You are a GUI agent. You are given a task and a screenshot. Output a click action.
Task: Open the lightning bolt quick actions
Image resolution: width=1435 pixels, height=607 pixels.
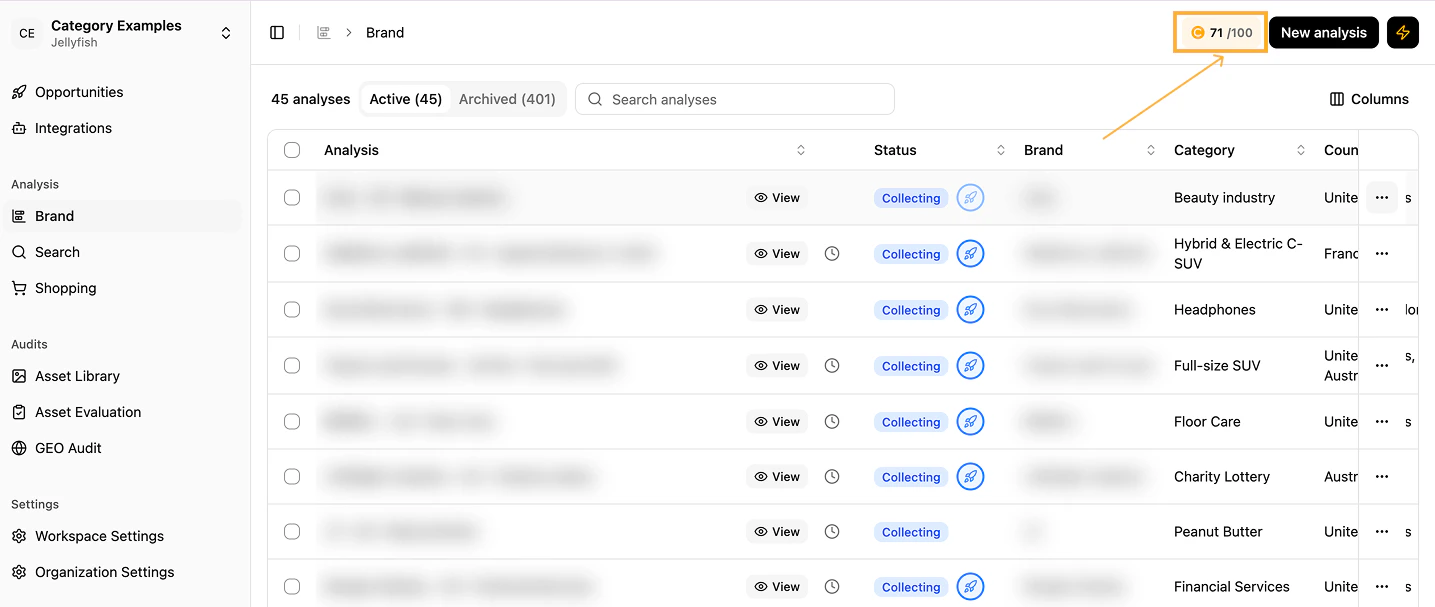[x=1403, y=33]
